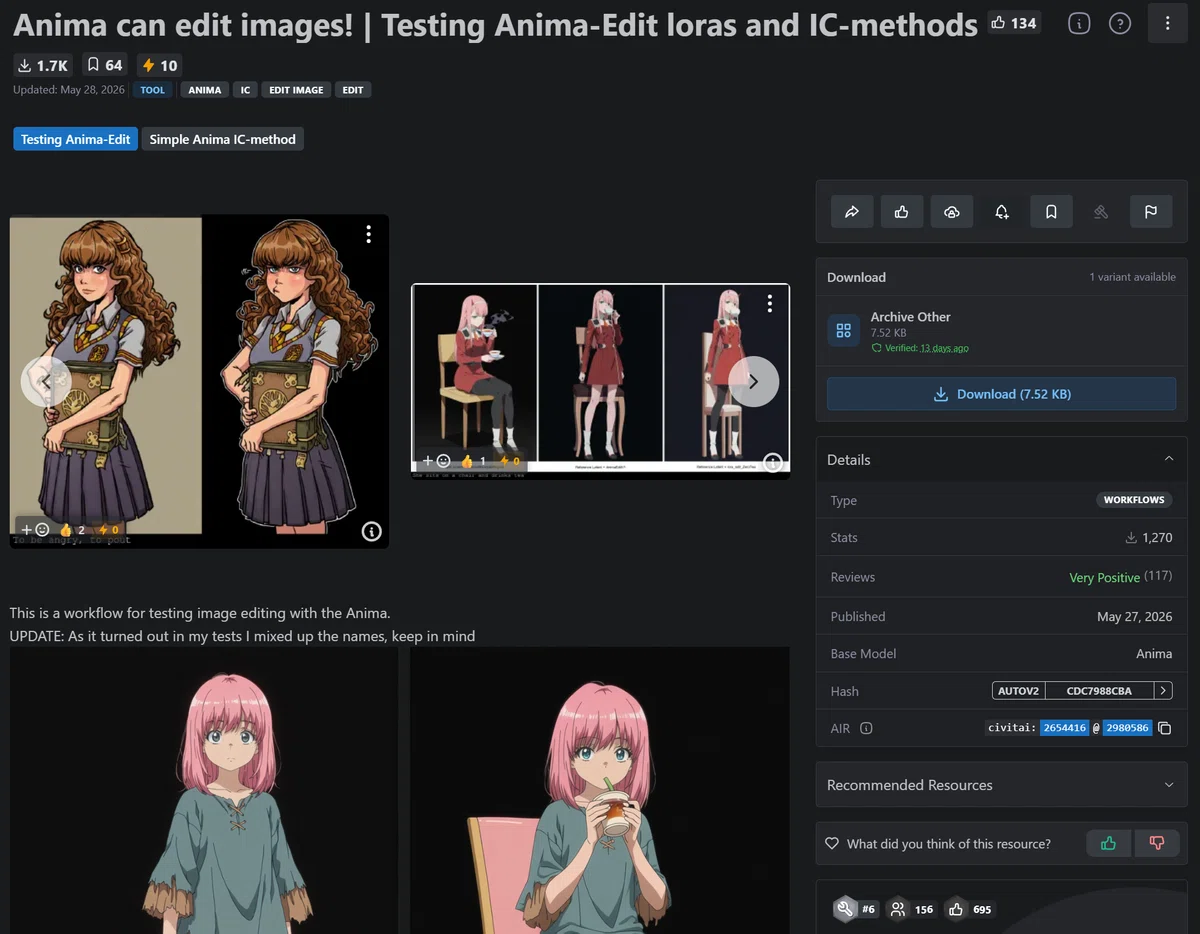Click thumbs-up reaction count 2 on first image
Screen dimensions: 1200x934
[x=72, y=530]
